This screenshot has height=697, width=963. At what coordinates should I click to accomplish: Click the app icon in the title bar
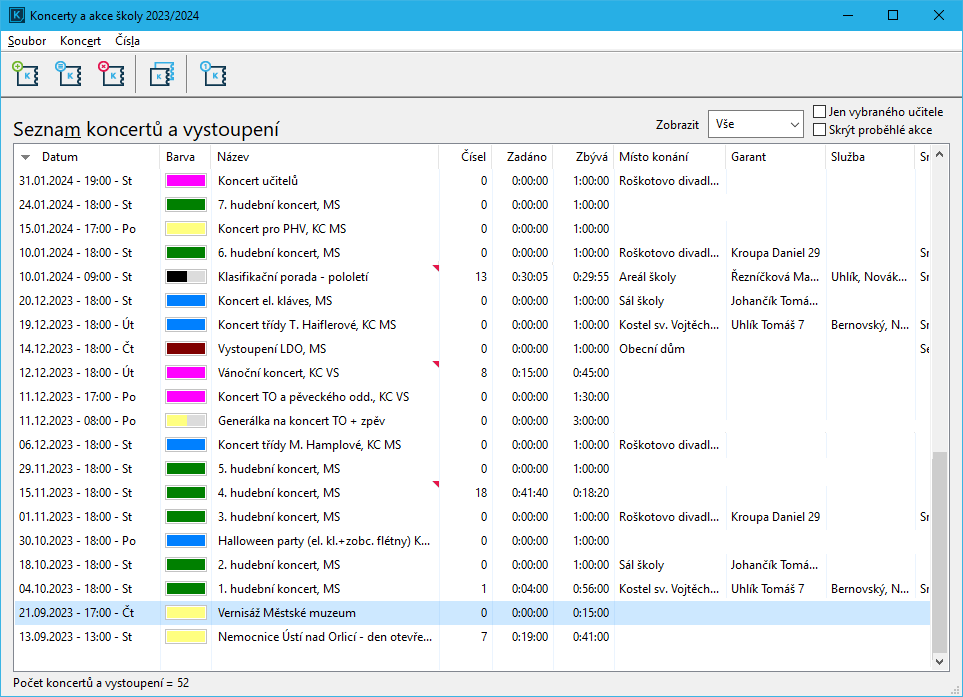pos(16,15)
